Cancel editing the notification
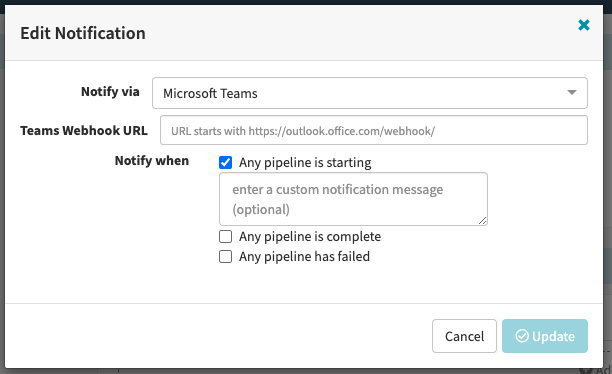Image resolution: width=612 pixels, height=374 pixels. [x=464, y=336]
